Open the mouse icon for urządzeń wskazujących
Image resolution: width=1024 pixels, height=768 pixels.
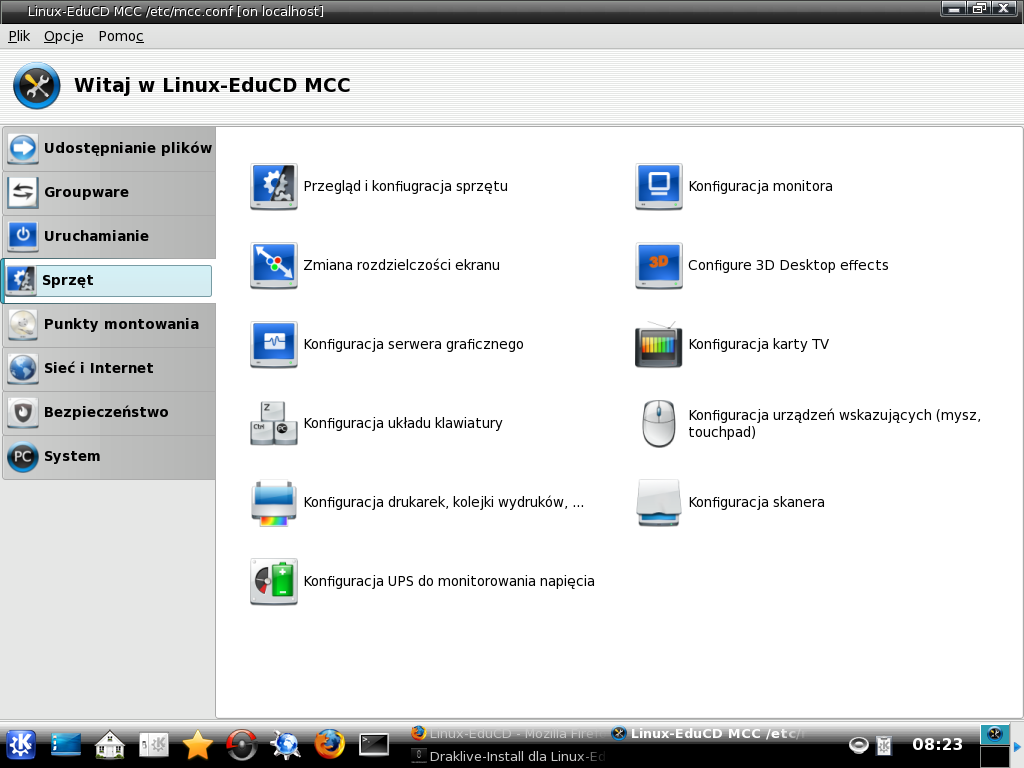tap(658, 423)
